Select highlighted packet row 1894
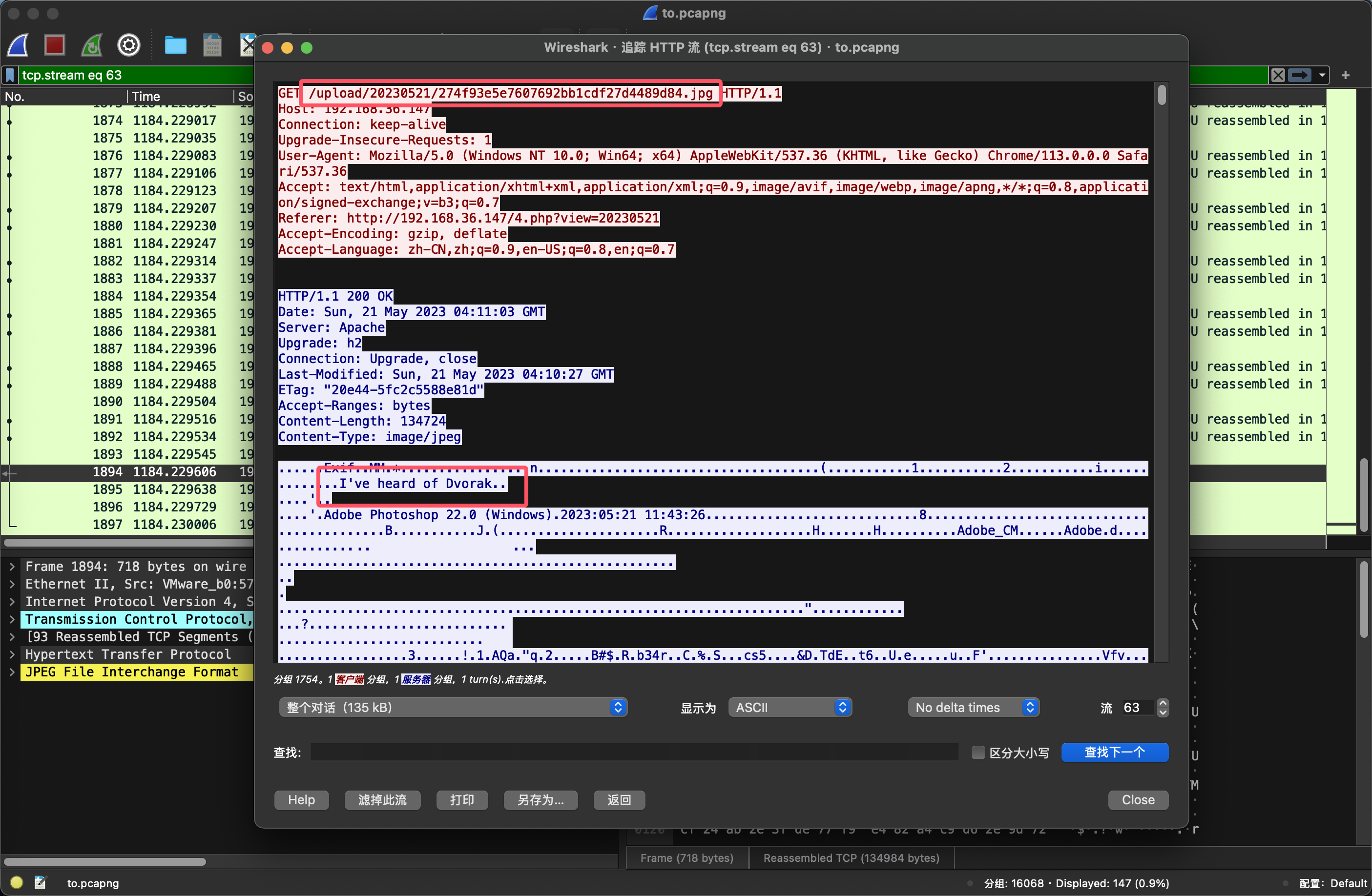This screenshot has width=1372, height=896. pos(127,472)
